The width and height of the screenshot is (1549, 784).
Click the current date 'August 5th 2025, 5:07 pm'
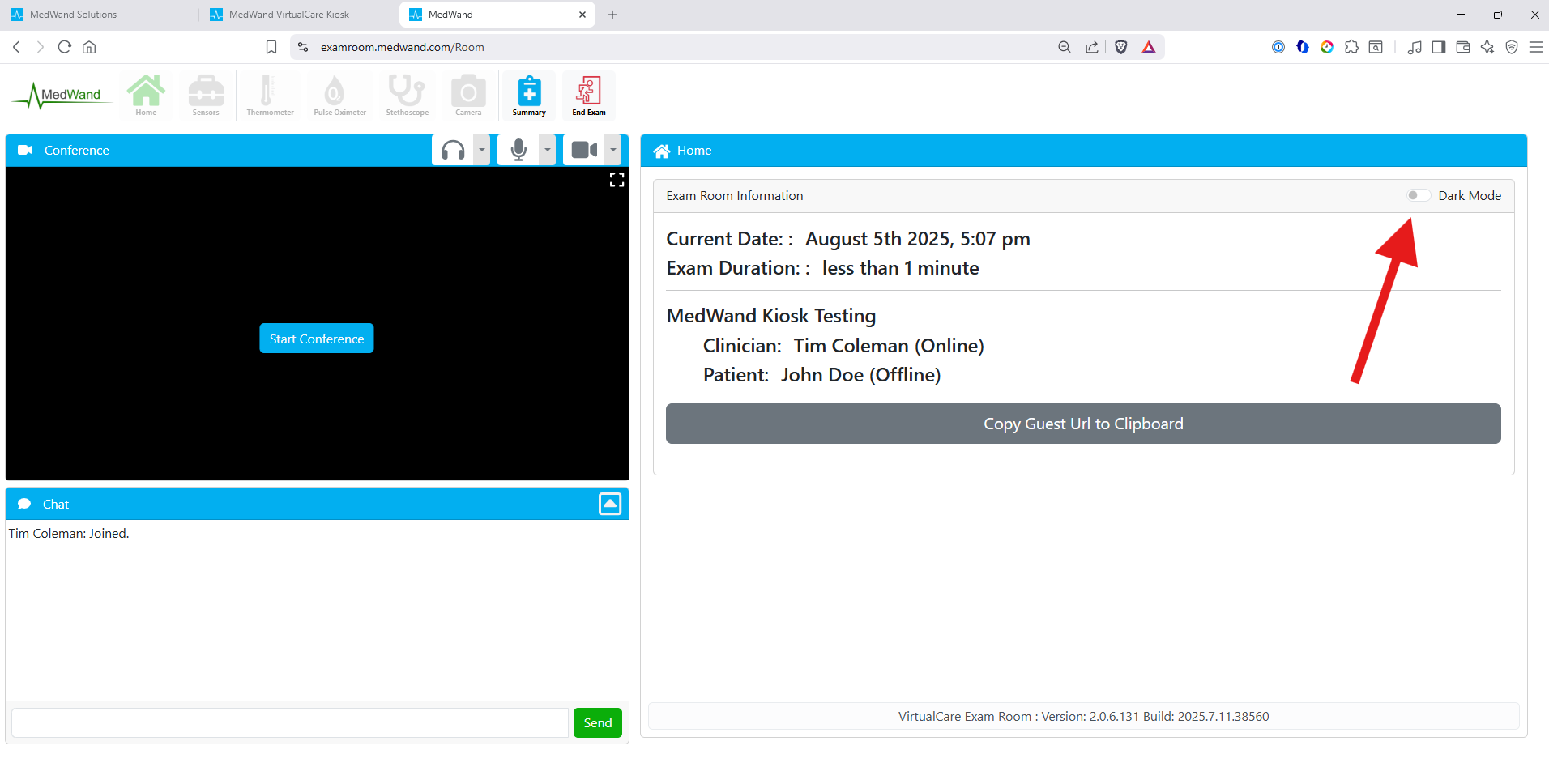918,239
